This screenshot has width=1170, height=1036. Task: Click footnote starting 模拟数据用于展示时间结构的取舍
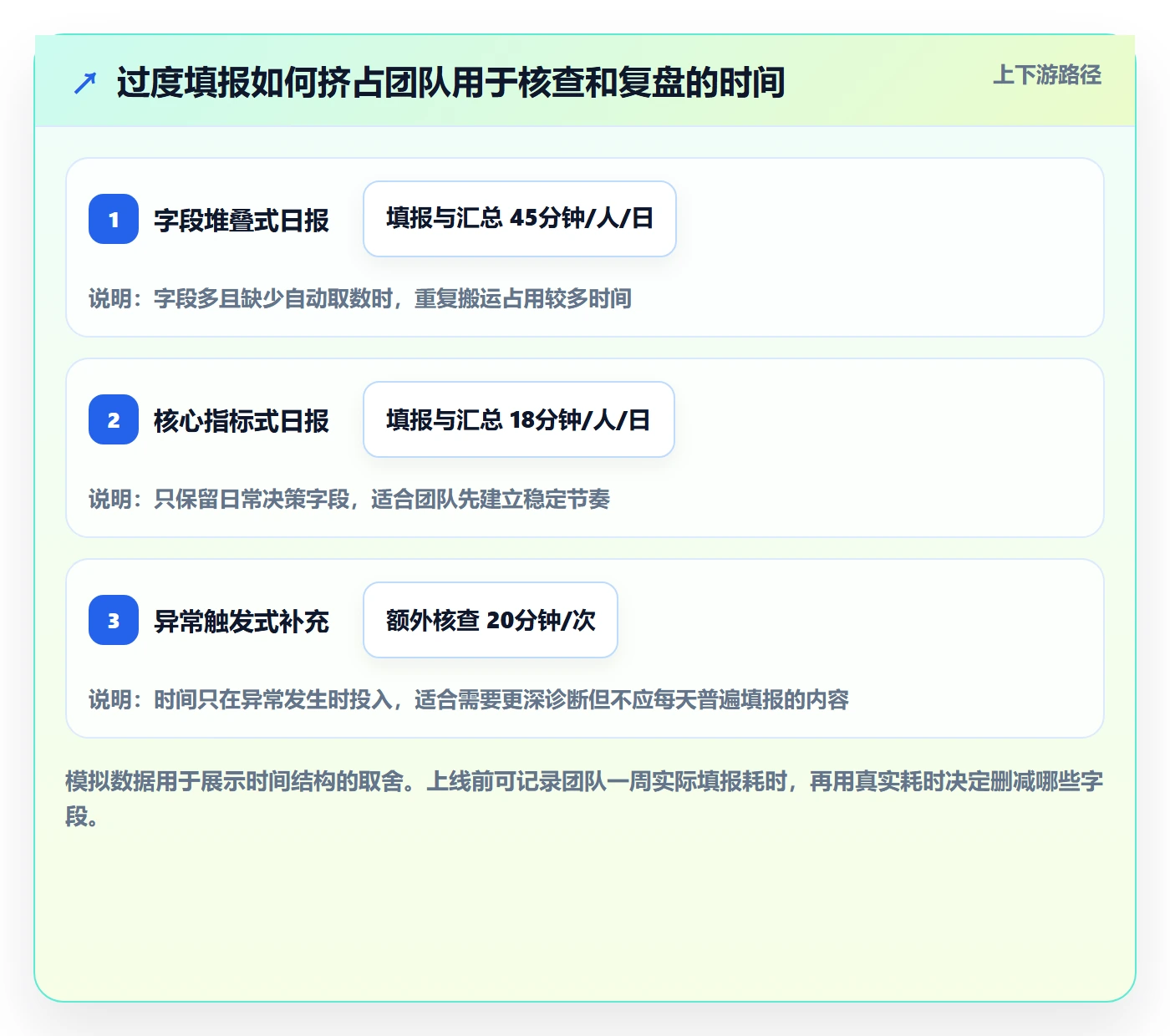pyautogui.click(x=584, y=799)
